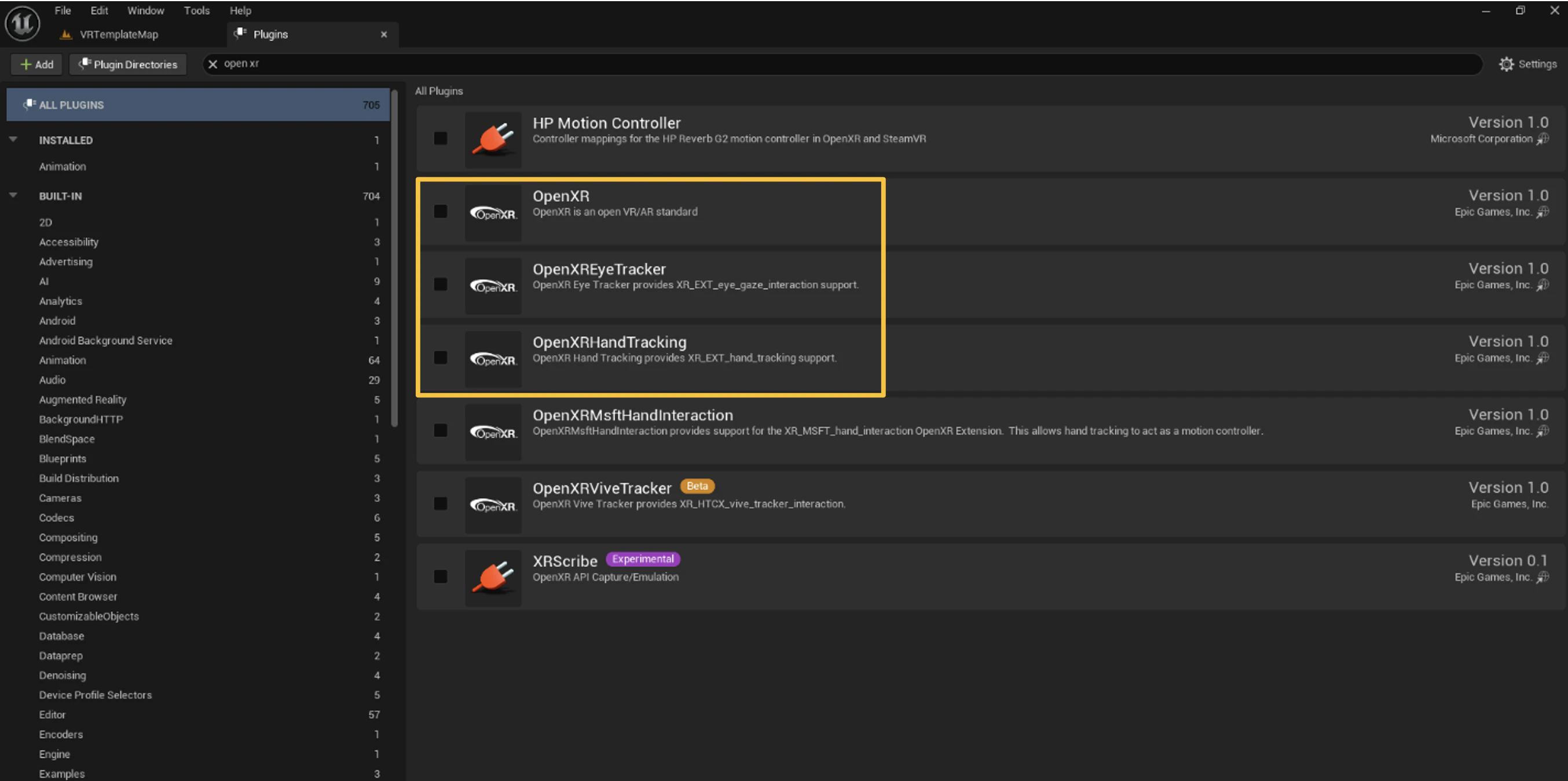Click the All Plugins category icon
The width and height of the screenshot is (1568, 781).
pos(29,104)
